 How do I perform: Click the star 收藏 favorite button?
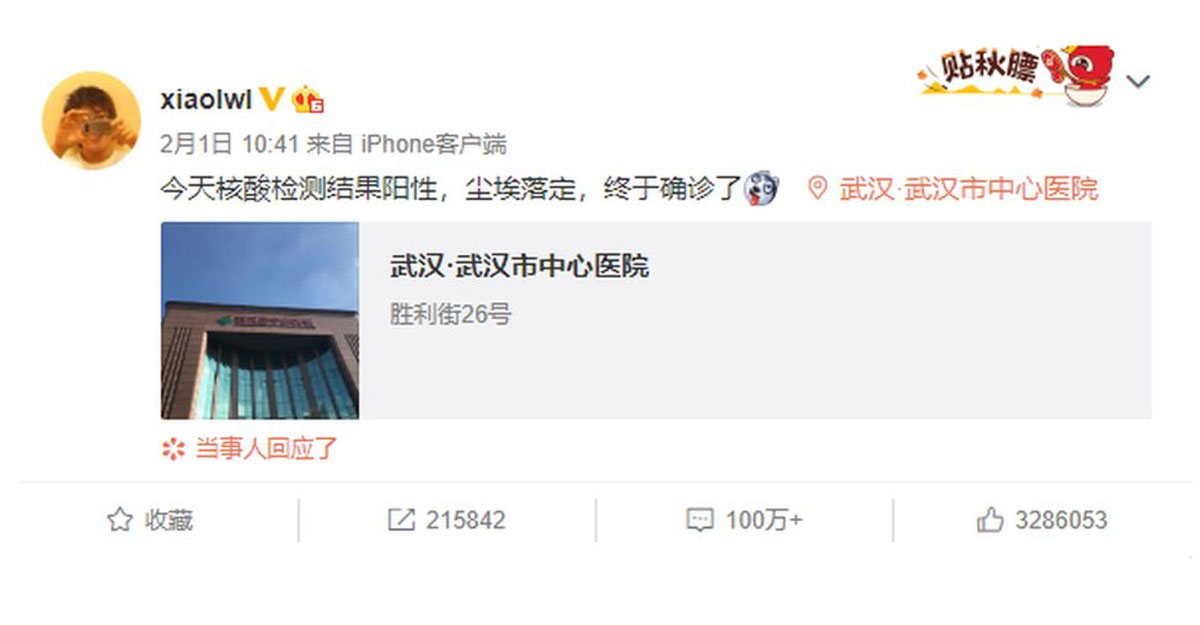[150, 520]
